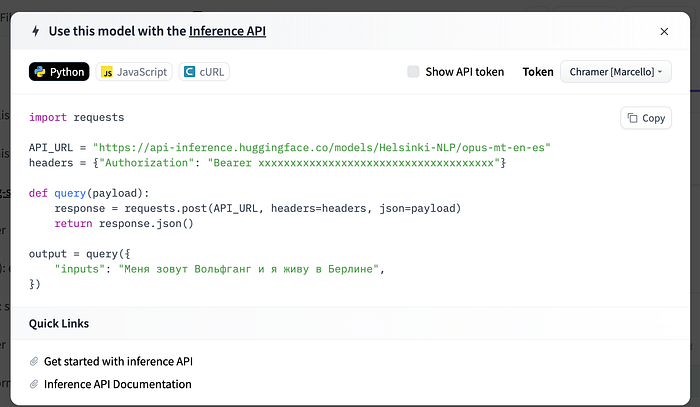Click the 'def query(payload):' line
Viewport: 700px width, 407px height.
pos(89,193)
